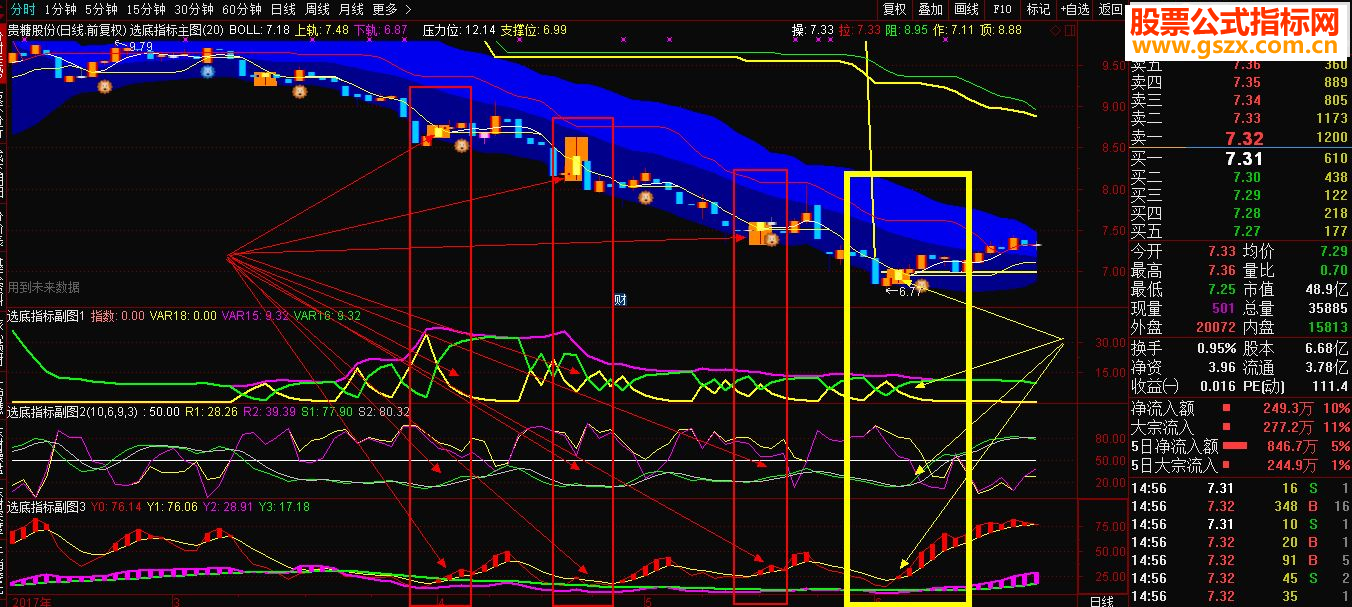The width and height of the screenshot is (1352, 607).
Task: Click the 贵糖股份(日线.前复权) stock title
Action: pos(67,30)
